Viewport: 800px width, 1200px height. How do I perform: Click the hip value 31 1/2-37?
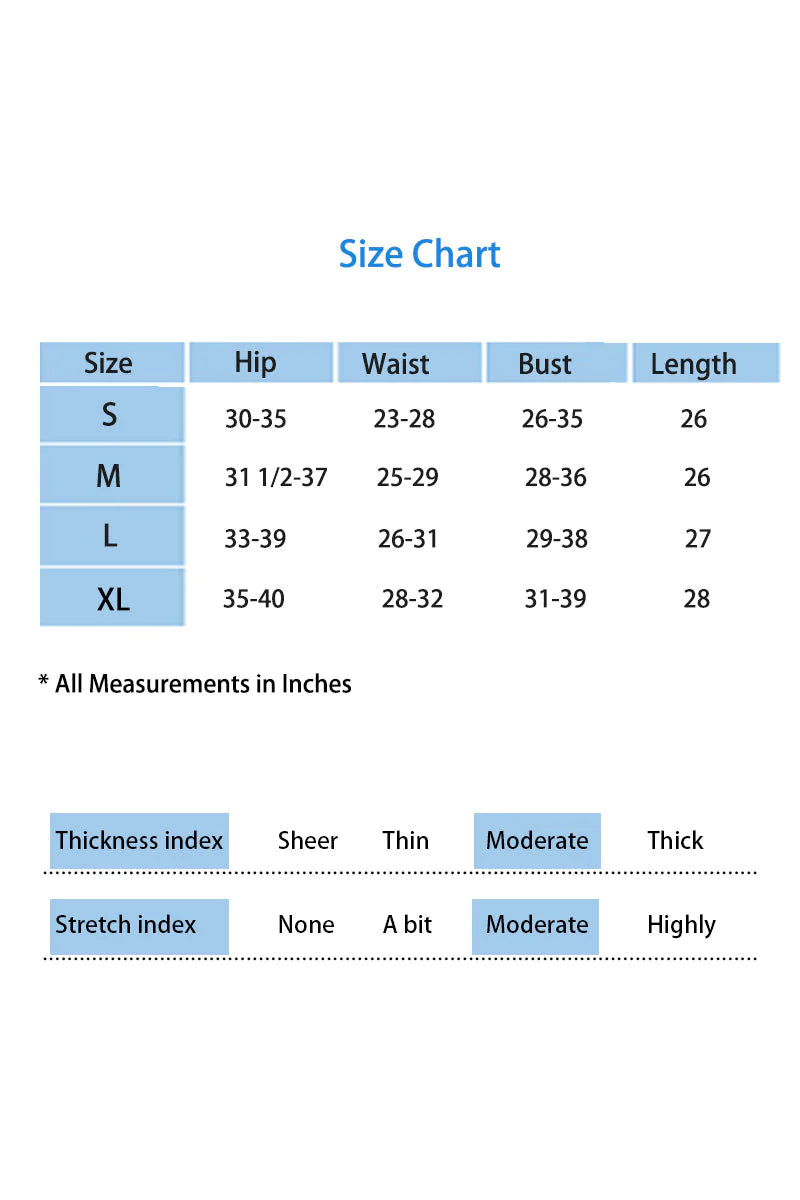tap(276, 478)
